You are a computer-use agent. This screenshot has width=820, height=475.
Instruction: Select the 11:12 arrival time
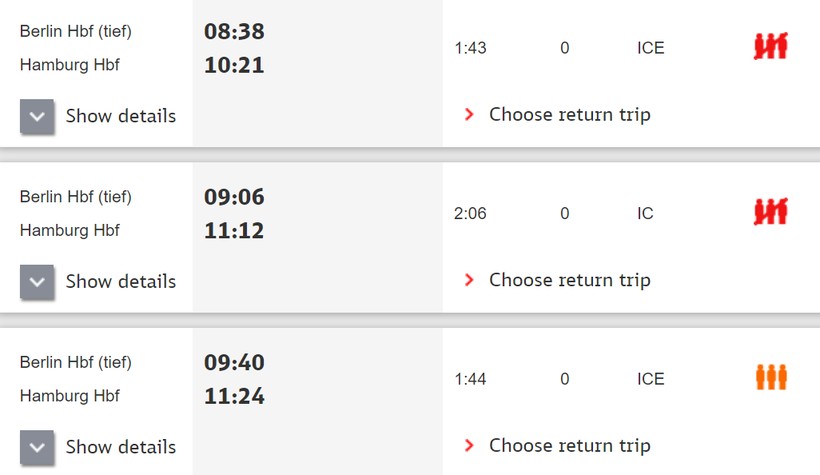234,231
